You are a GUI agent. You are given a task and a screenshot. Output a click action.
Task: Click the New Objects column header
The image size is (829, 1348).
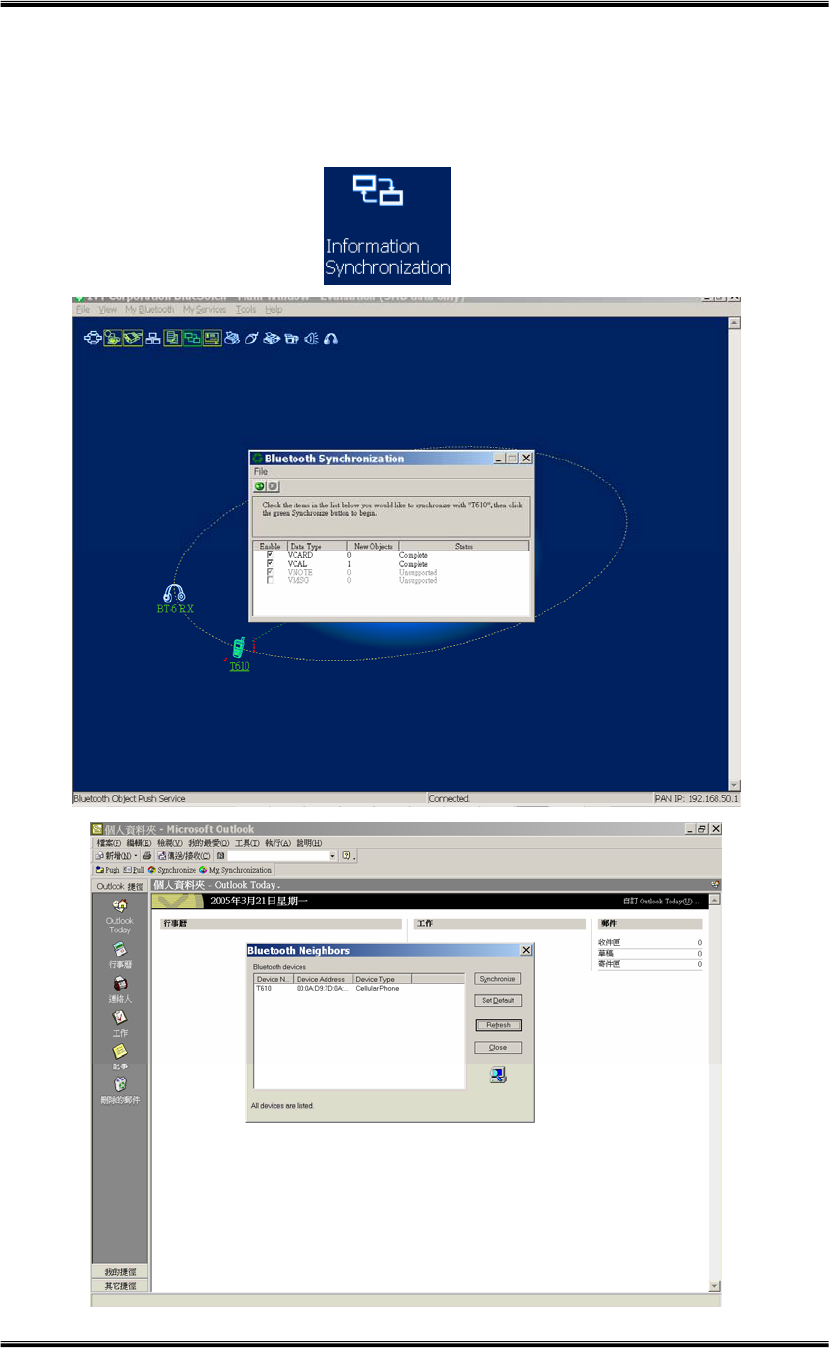[x=373, y=546]
